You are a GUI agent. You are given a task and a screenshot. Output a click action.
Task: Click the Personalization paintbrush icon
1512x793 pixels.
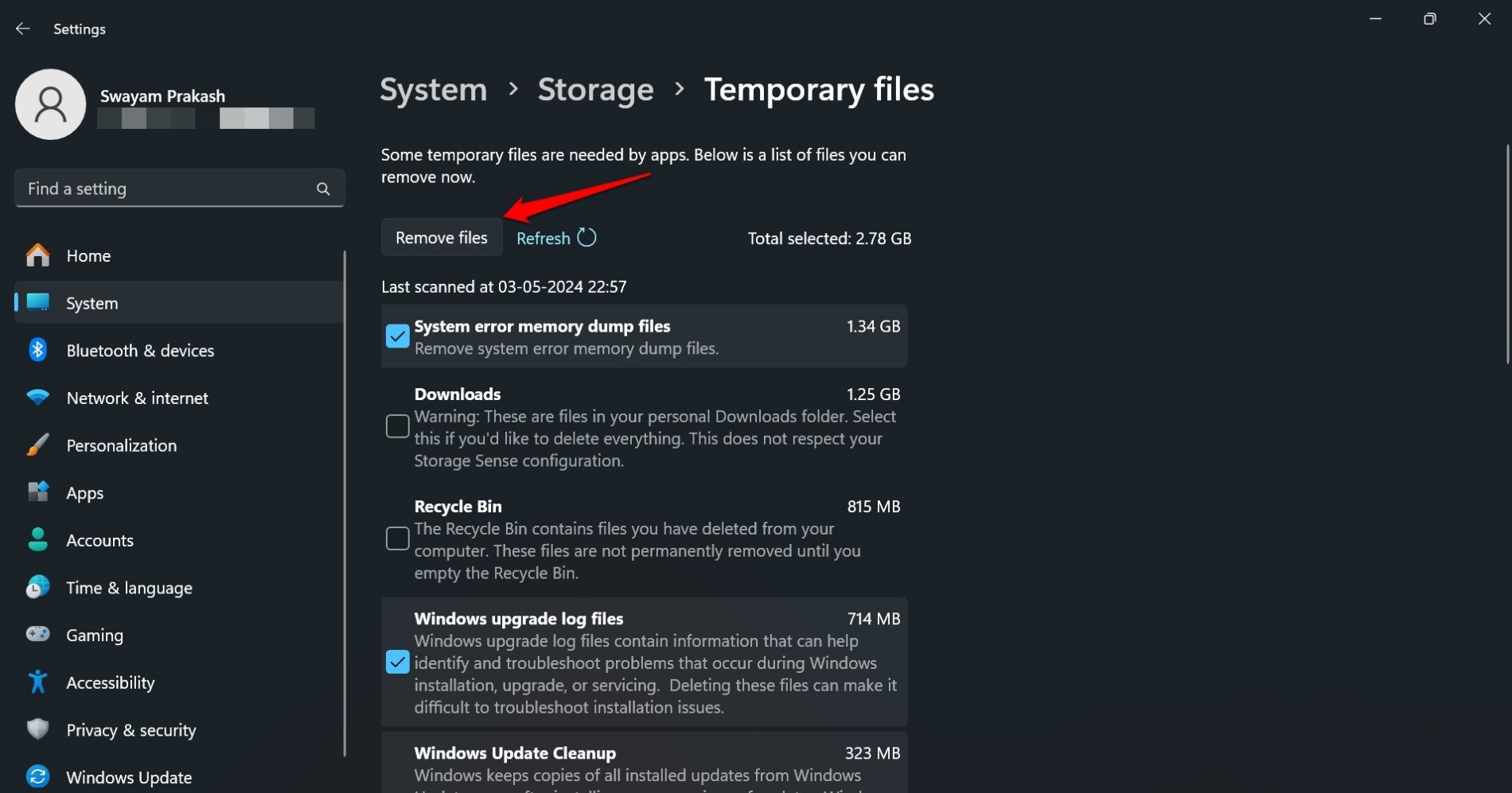[37, 445]
